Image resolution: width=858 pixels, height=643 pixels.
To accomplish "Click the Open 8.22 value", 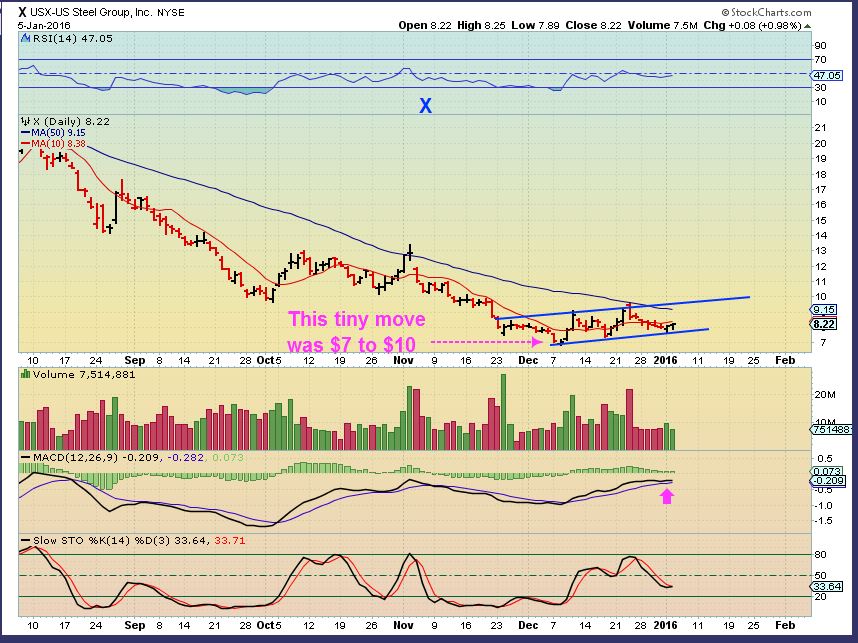I will coord(425,25).
